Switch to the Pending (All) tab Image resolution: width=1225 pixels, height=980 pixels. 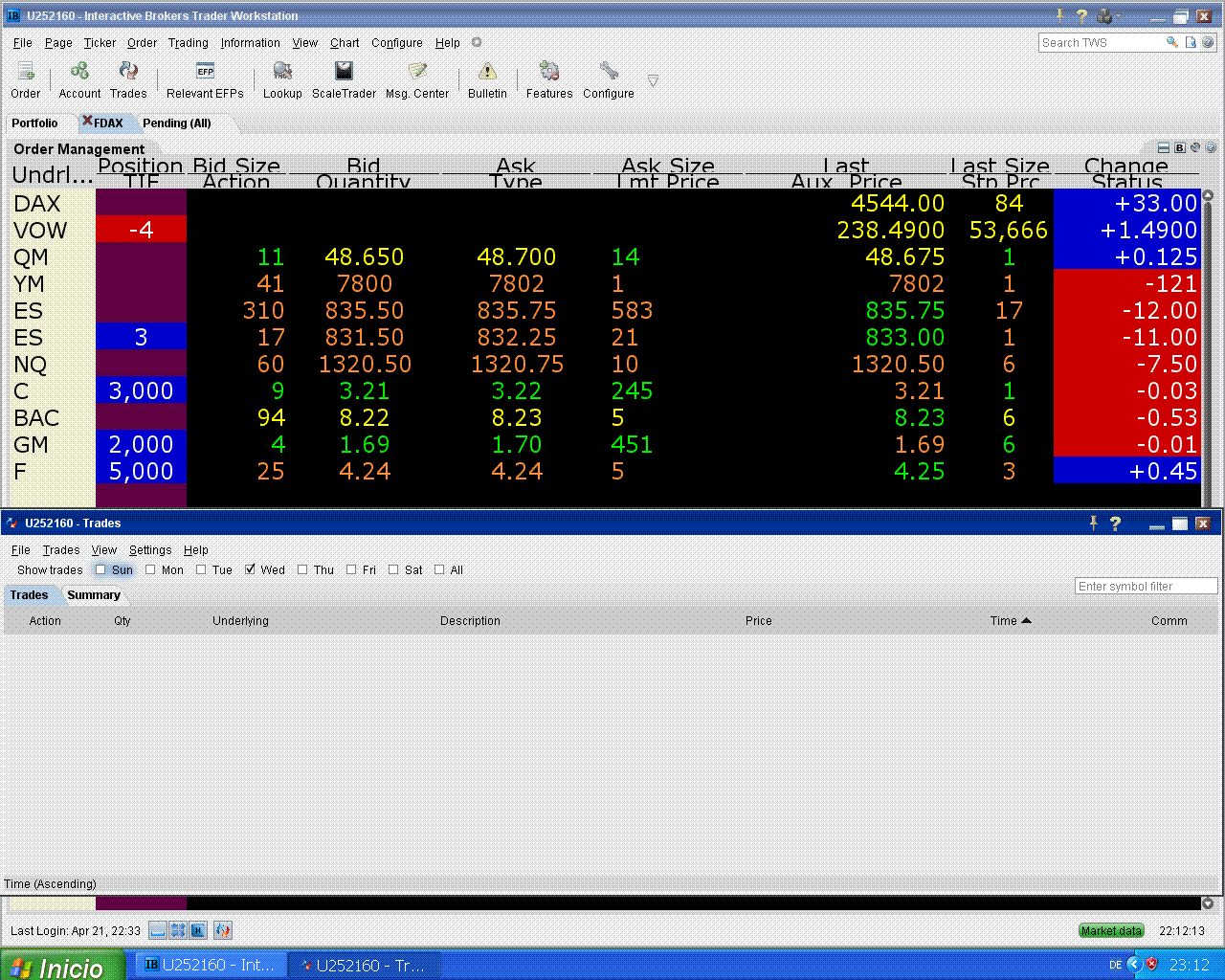tap(177, 123)
